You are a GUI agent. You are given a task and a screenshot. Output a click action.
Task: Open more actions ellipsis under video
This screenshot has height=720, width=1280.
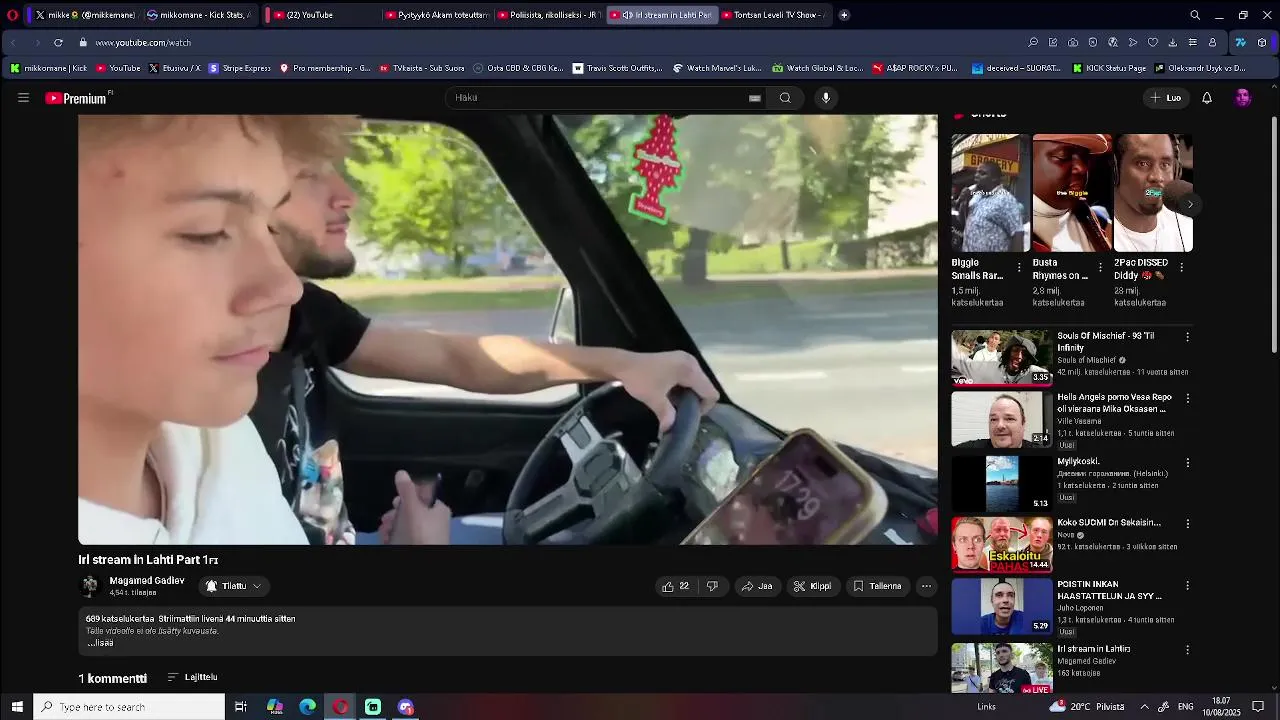(x=926, y=586)
